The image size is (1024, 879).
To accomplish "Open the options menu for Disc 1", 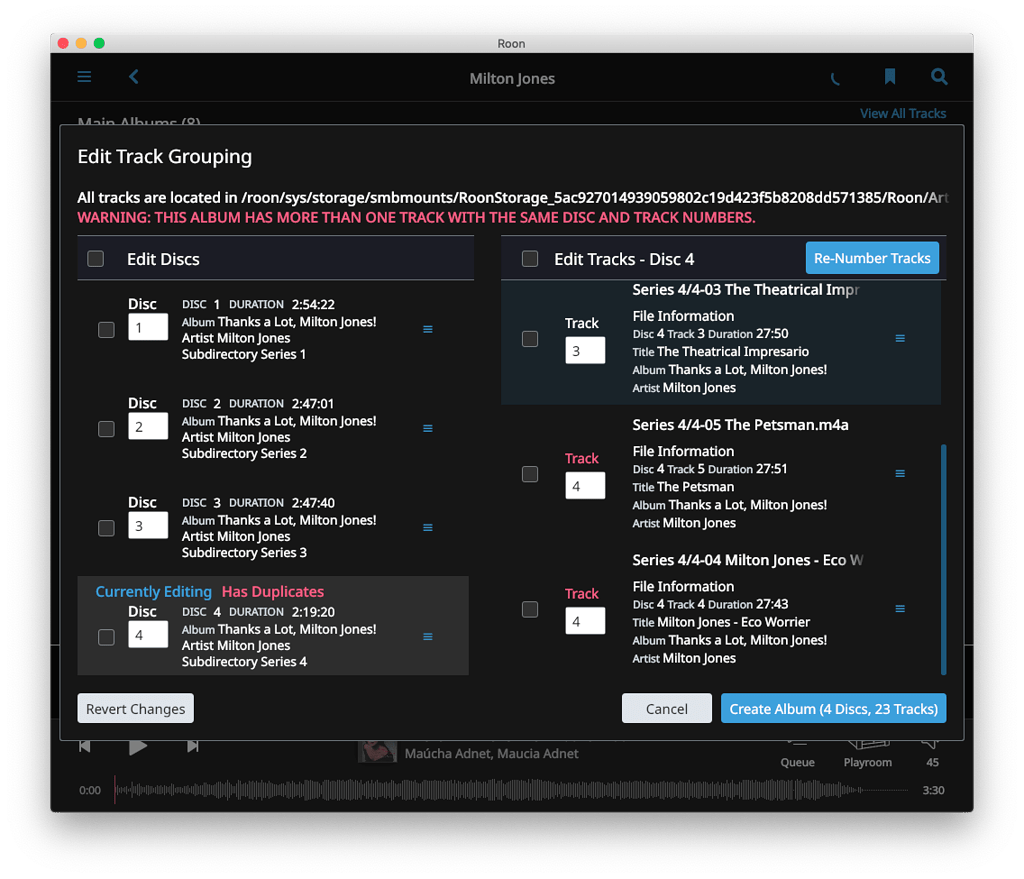I will point(428,329).
